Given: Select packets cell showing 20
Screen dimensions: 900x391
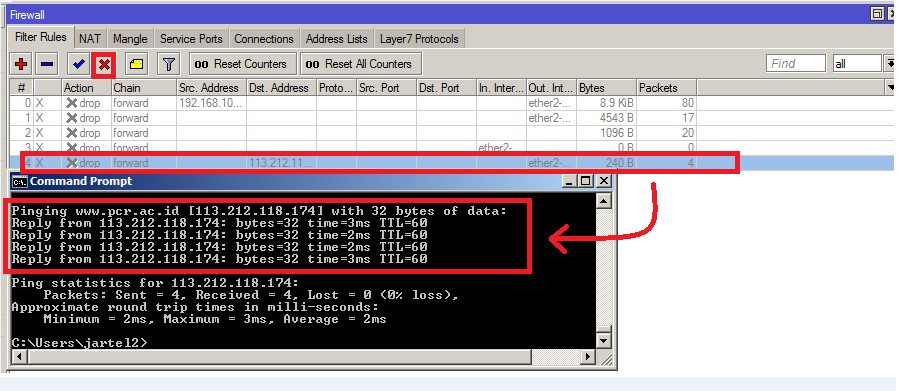Looking at the screenshot, I should pos(666,133).
